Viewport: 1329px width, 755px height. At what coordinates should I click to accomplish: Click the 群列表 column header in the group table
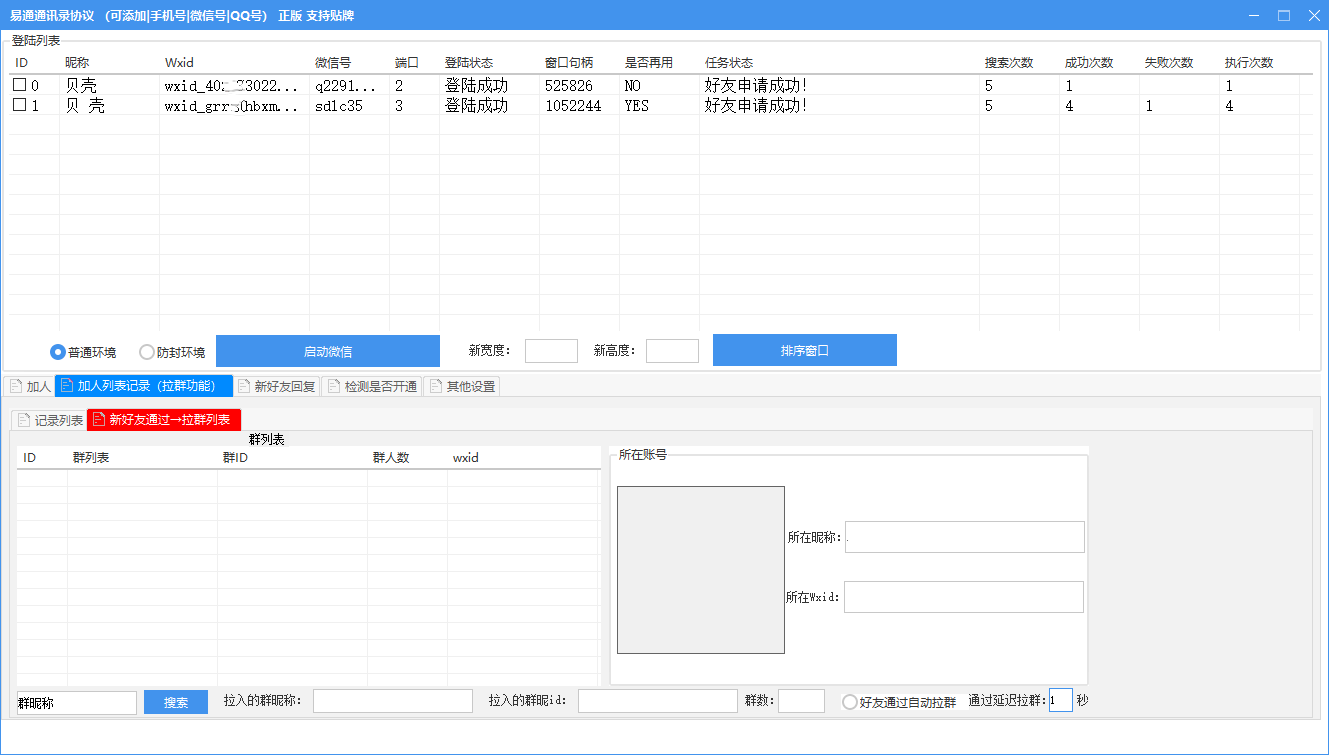coord(91,458)
